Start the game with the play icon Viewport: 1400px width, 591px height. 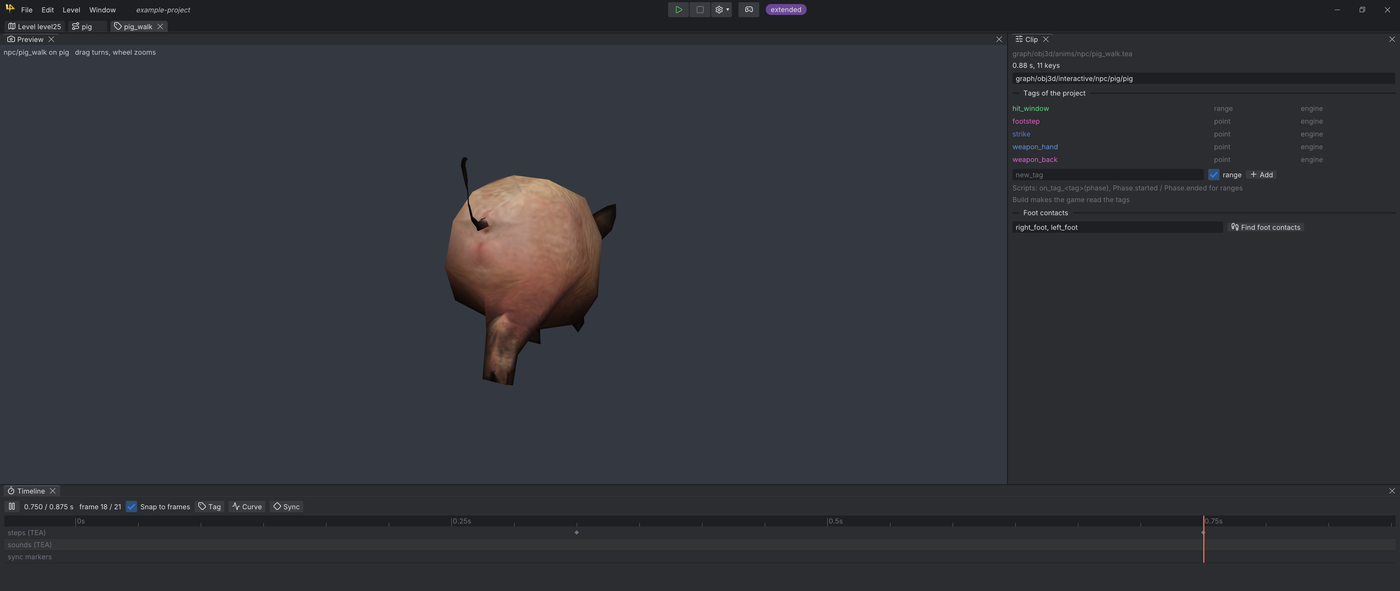(x=678, y=10)
